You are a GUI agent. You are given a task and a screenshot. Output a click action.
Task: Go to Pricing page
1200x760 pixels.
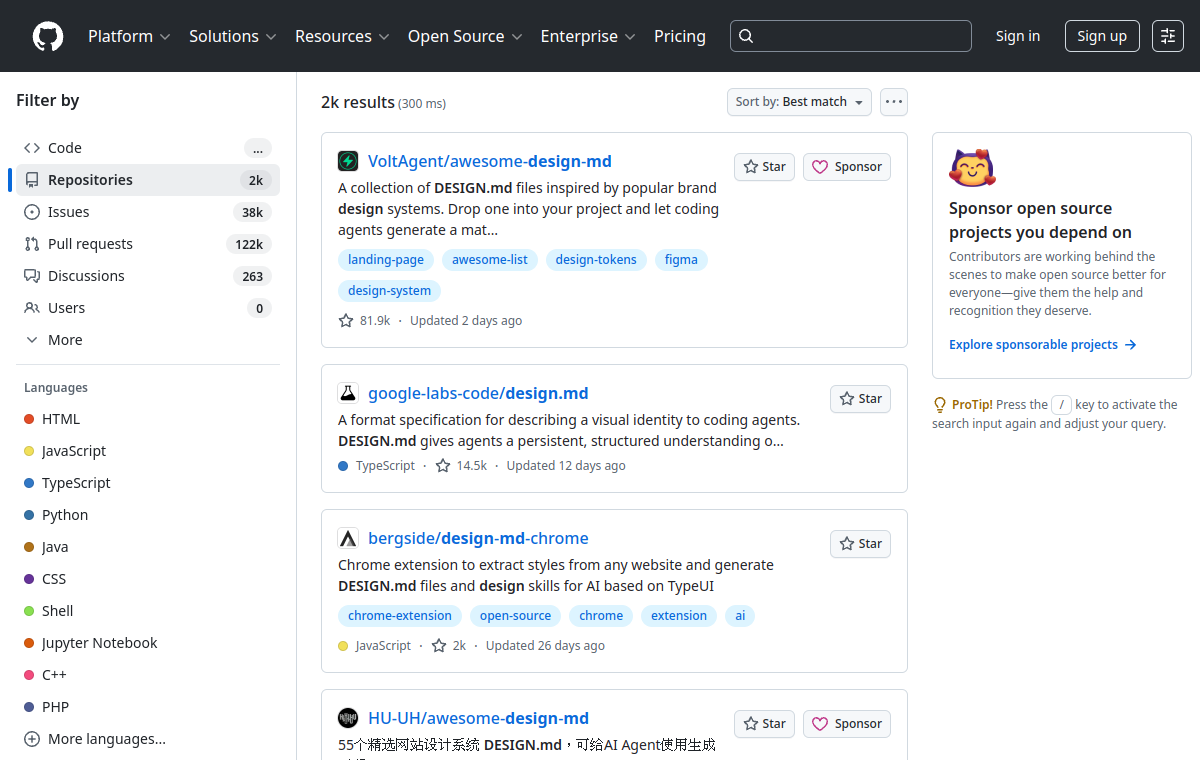pos(680,36)
